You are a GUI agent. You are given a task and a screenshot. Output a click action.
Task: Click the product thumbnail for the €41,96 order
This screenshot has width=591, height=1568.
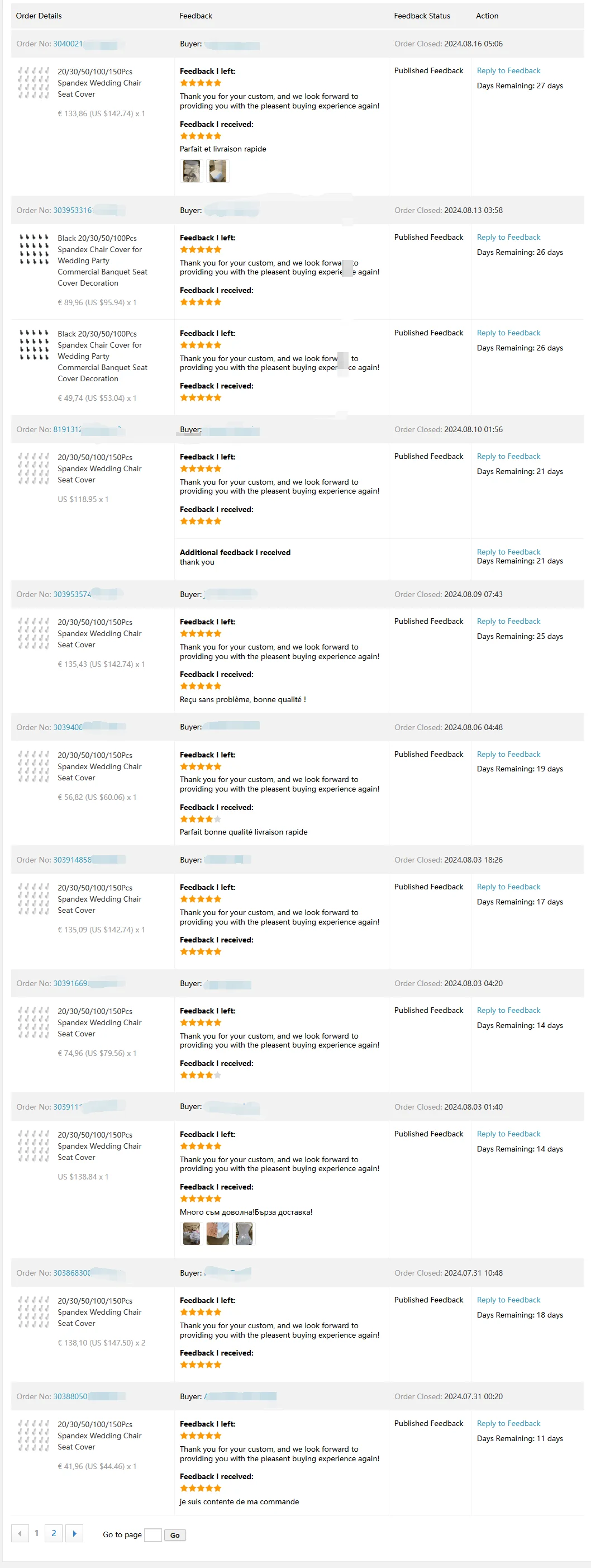tap(34, 1436)
